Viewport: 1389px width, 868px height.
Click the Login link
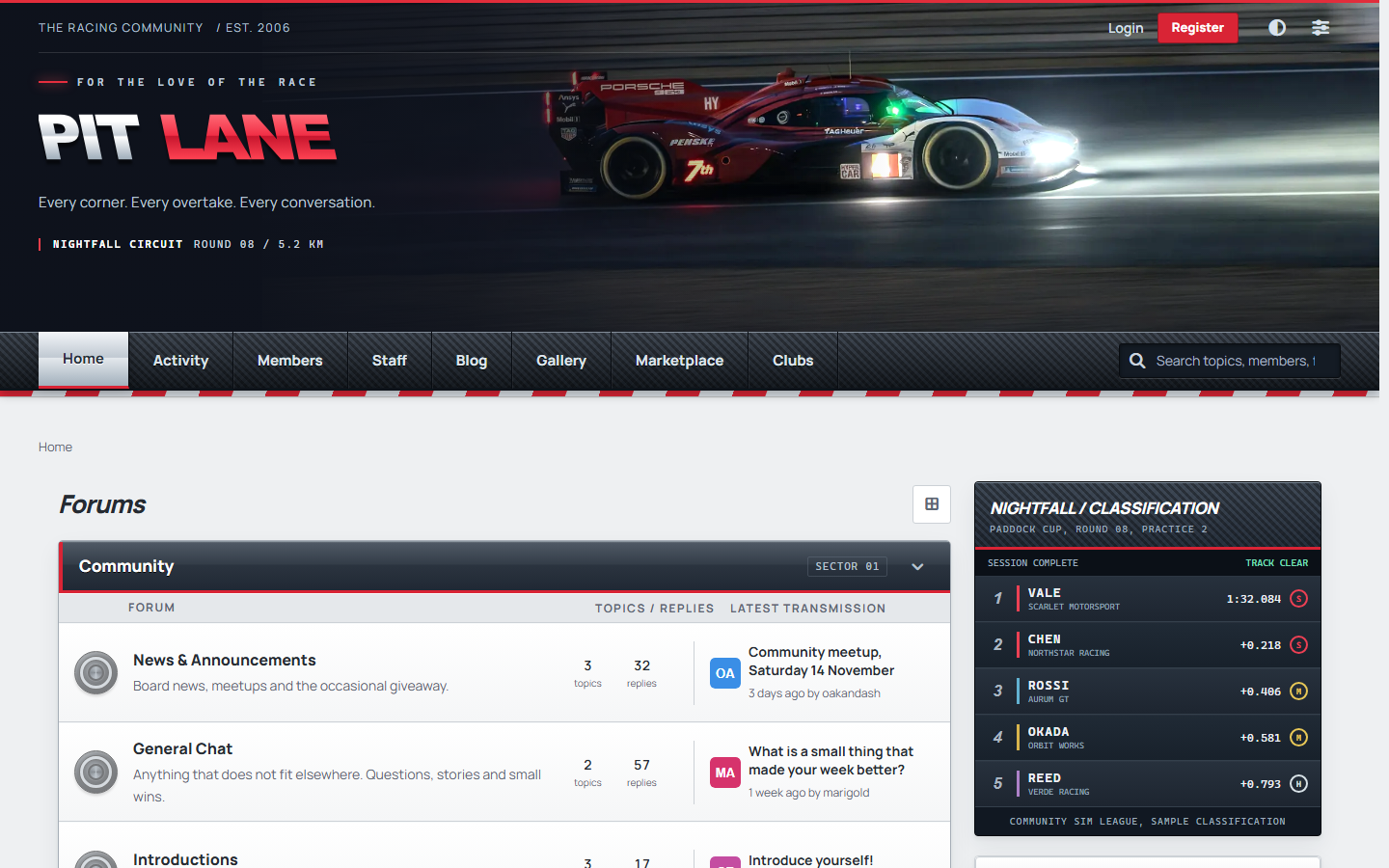1126,28
